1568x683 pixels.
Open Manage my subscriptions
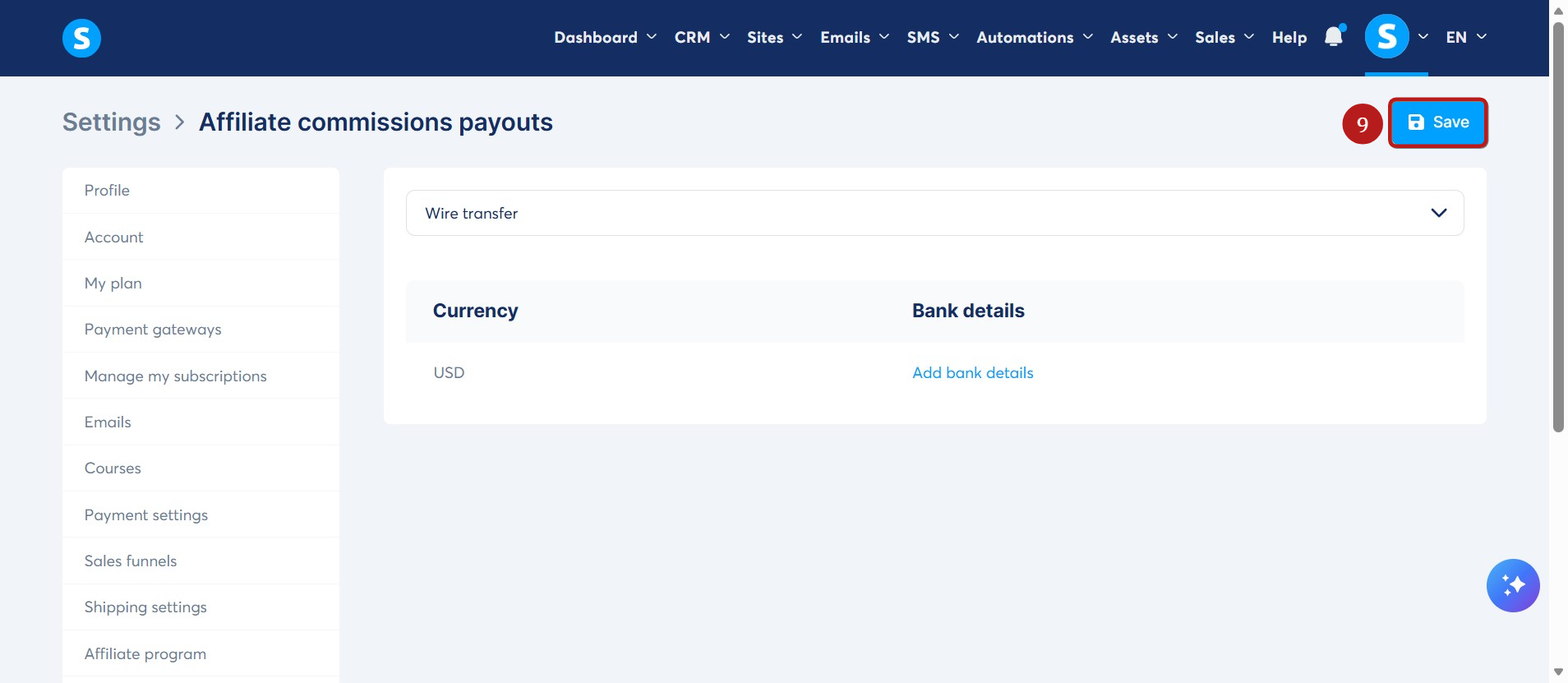(201, 376)
